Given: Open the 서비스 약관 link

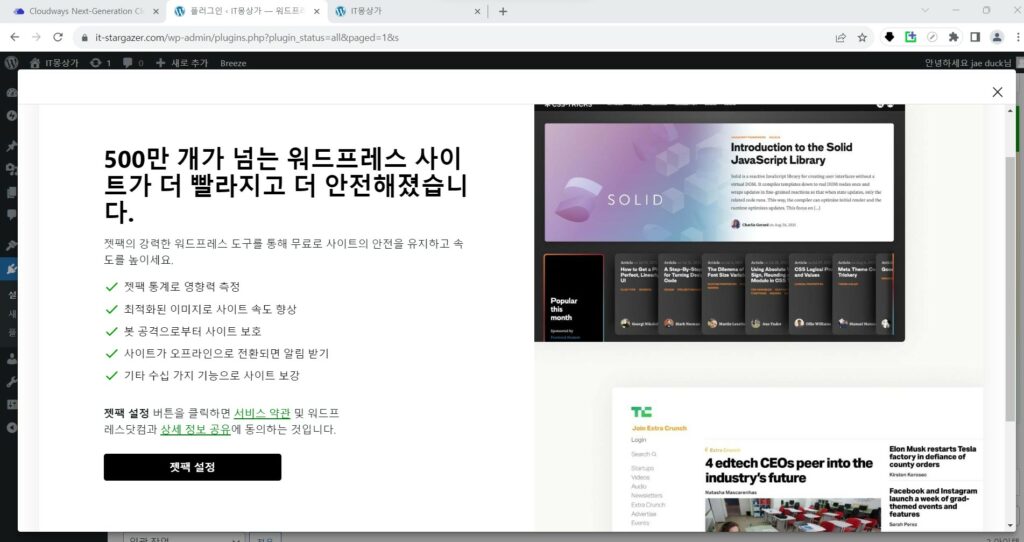Looking at the screenshot, I should tap(262, 413).
